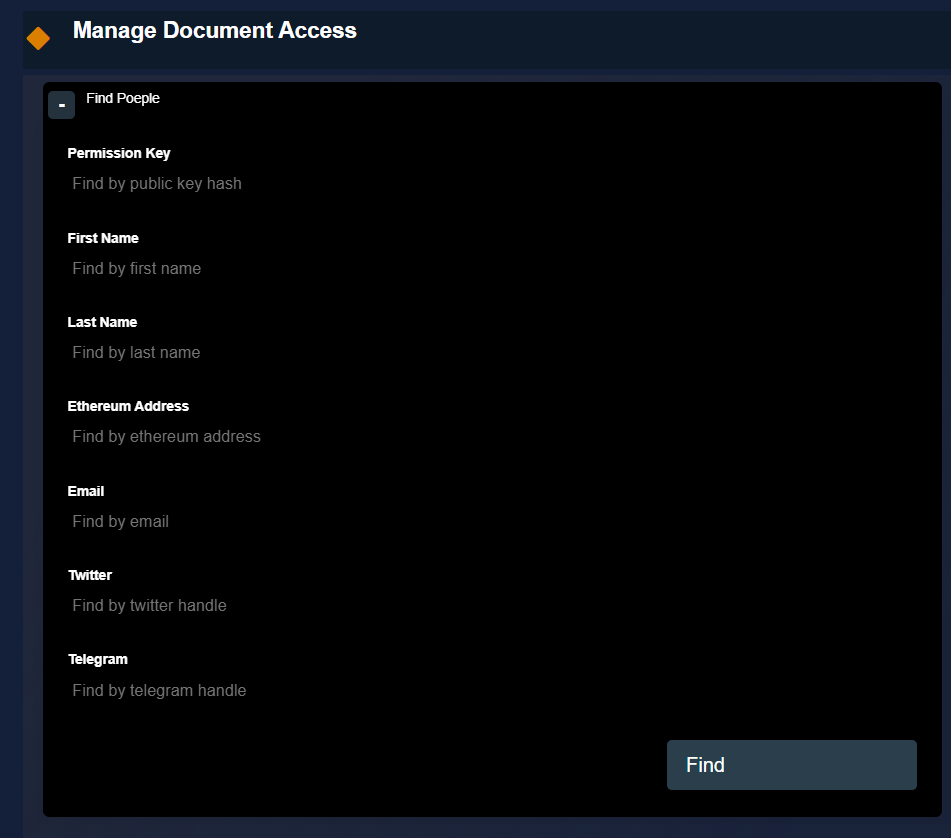Click the Manage Document Access heading
This screenshot has height=838, width=951.
point(214,31)
